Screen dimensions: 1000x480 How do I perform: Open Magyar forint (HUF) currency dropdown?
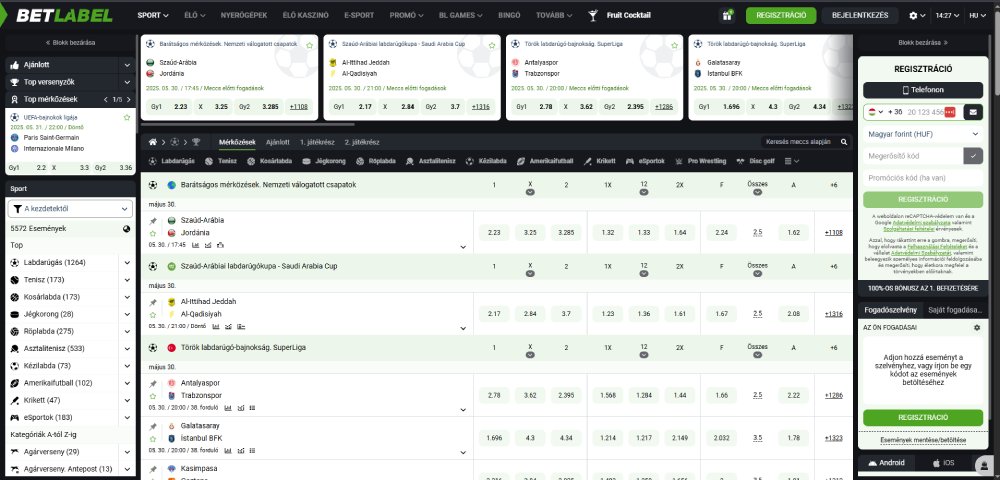(x=923, y=134)
